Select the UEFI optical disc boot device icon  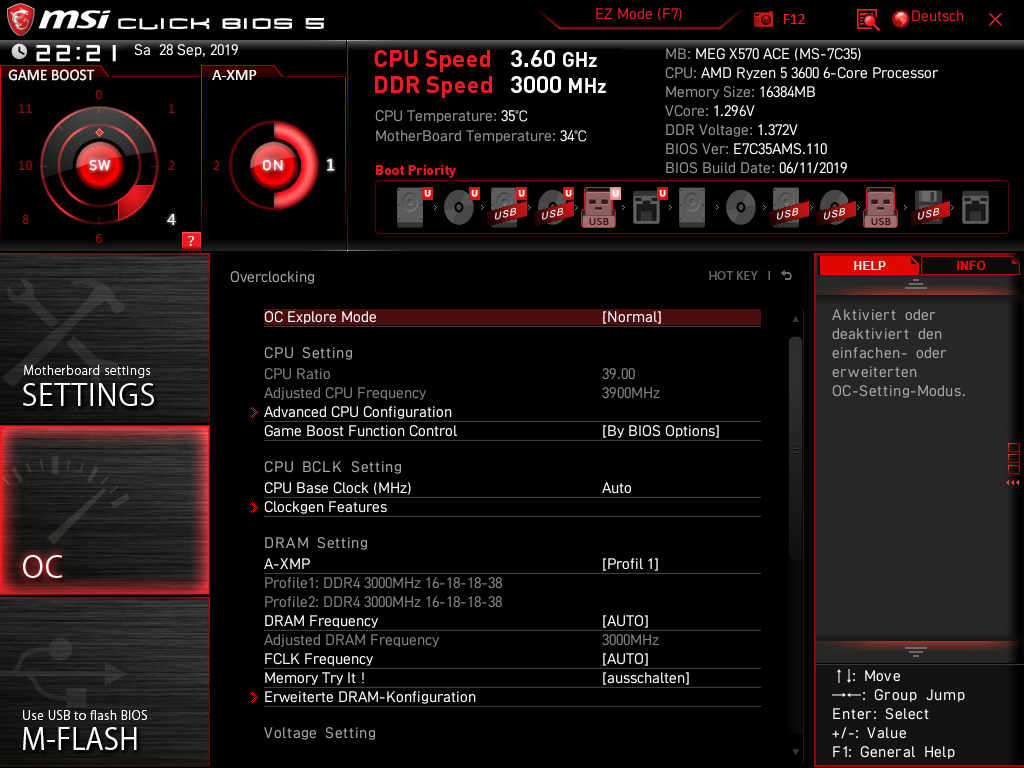click(461, 208)
